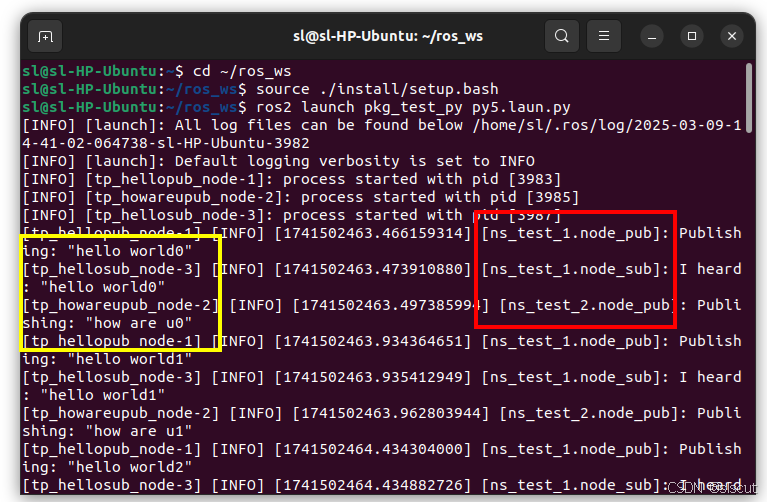Click timestamp 1741502463.934364651
Screen dimensions: 767x502
372,342
